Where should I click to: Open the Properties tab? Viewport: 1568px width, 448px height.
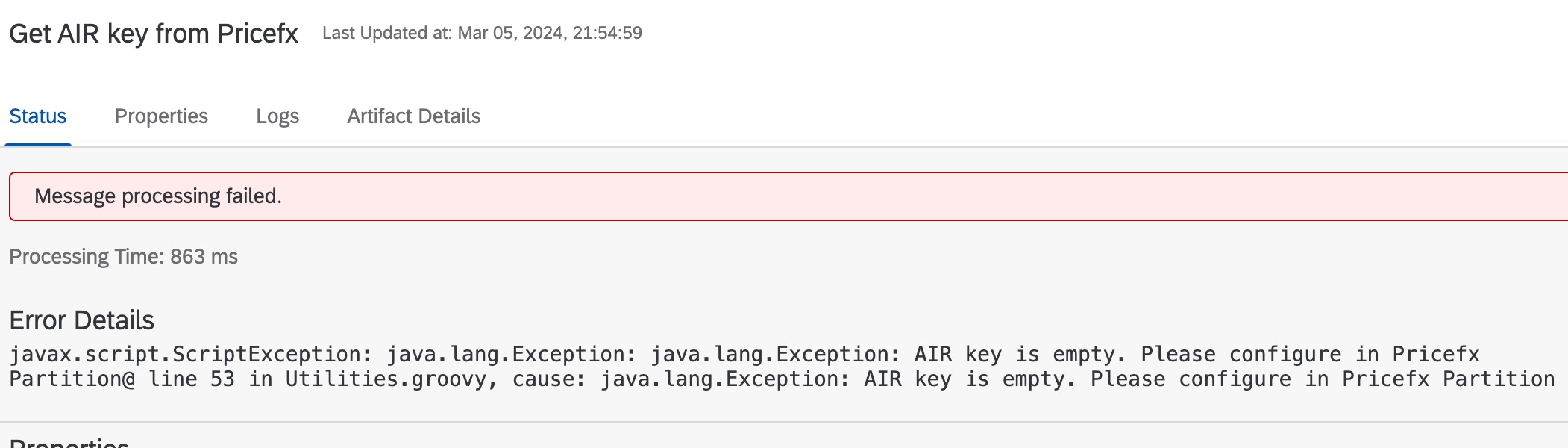(161, 116)
